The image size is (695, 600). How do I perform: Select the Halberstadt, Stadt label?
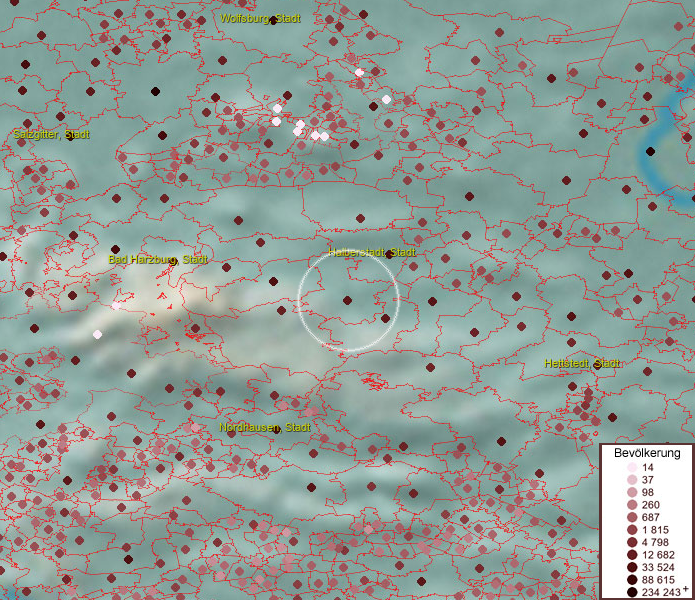click(372, 252)
